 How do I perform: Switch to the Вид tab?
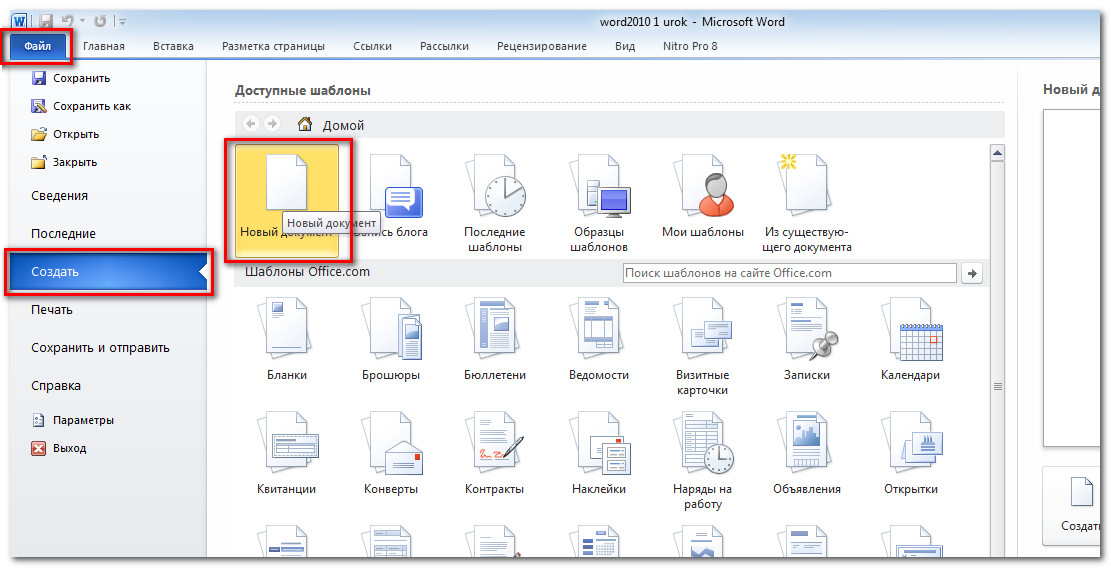(x=624, y=46)
